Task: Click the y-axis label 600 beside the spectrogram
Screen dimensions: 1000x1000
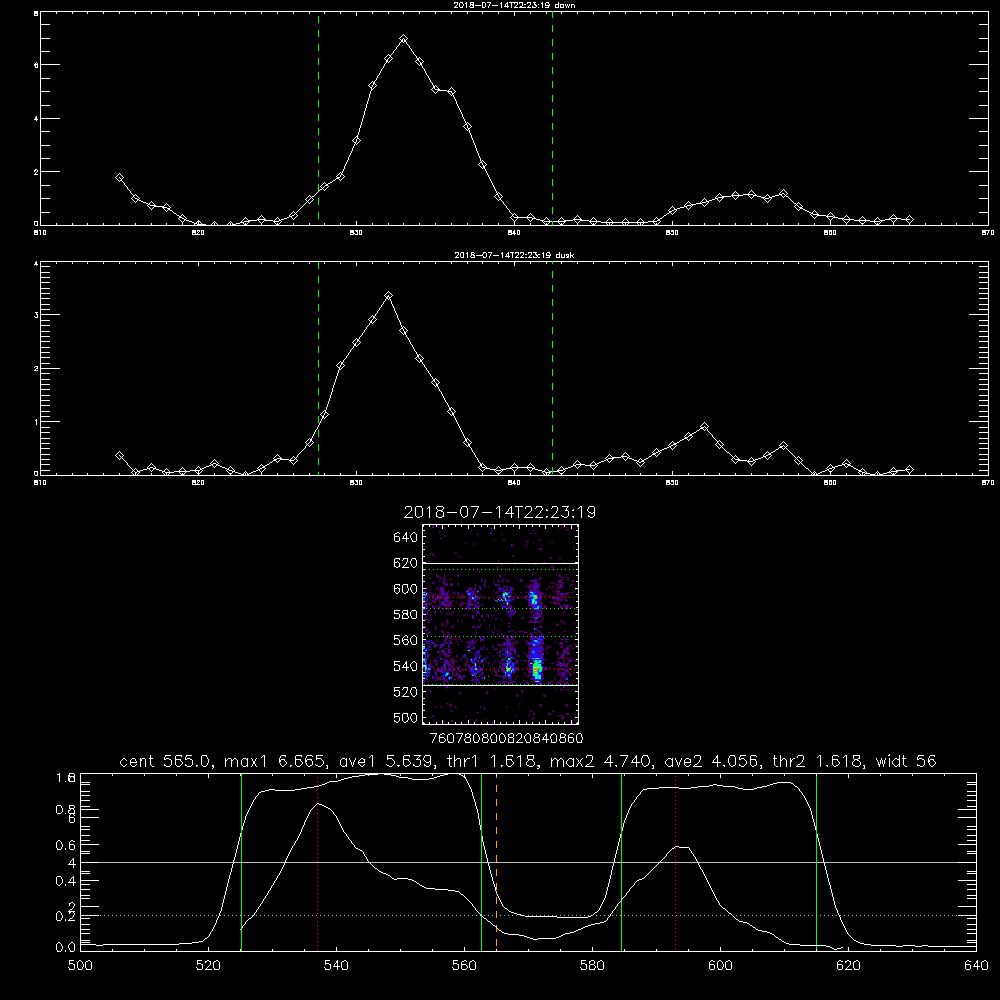Action: click(x=406, y=589)
